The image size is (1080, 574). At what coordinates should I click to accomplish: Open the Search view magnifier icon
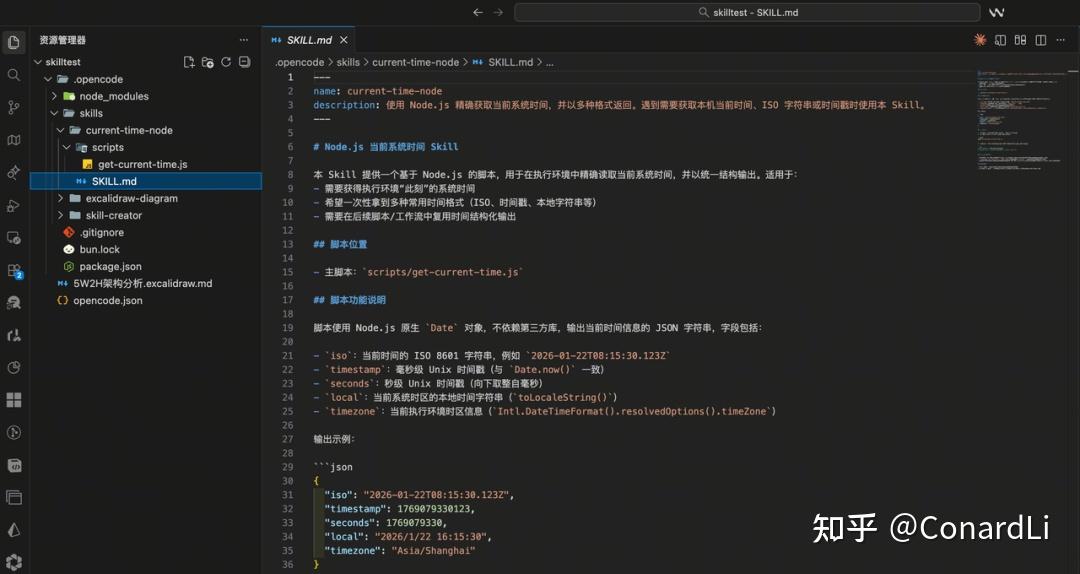[13, 75]
